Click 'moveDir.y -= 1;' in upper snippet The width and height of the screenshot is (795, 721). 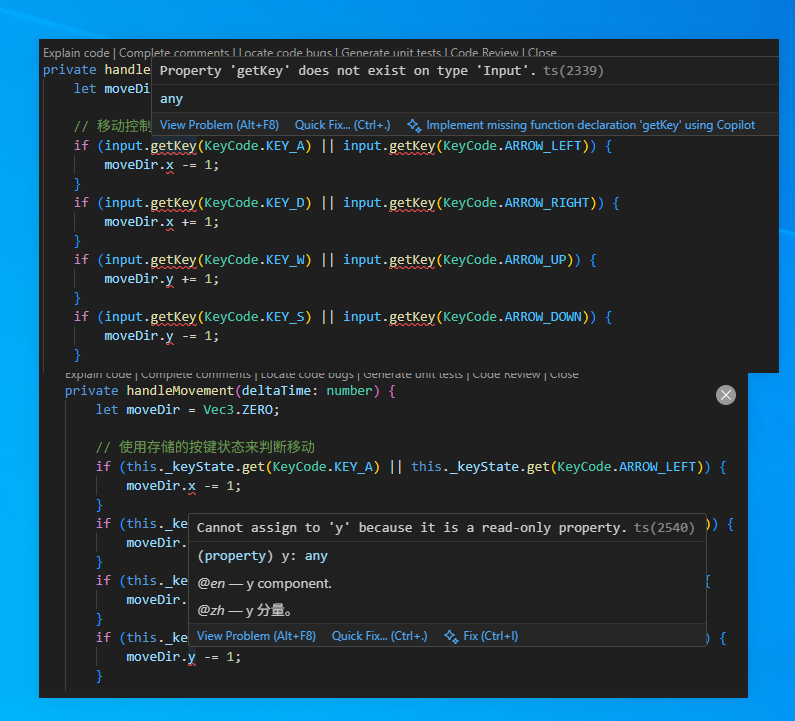click(161, 336)
